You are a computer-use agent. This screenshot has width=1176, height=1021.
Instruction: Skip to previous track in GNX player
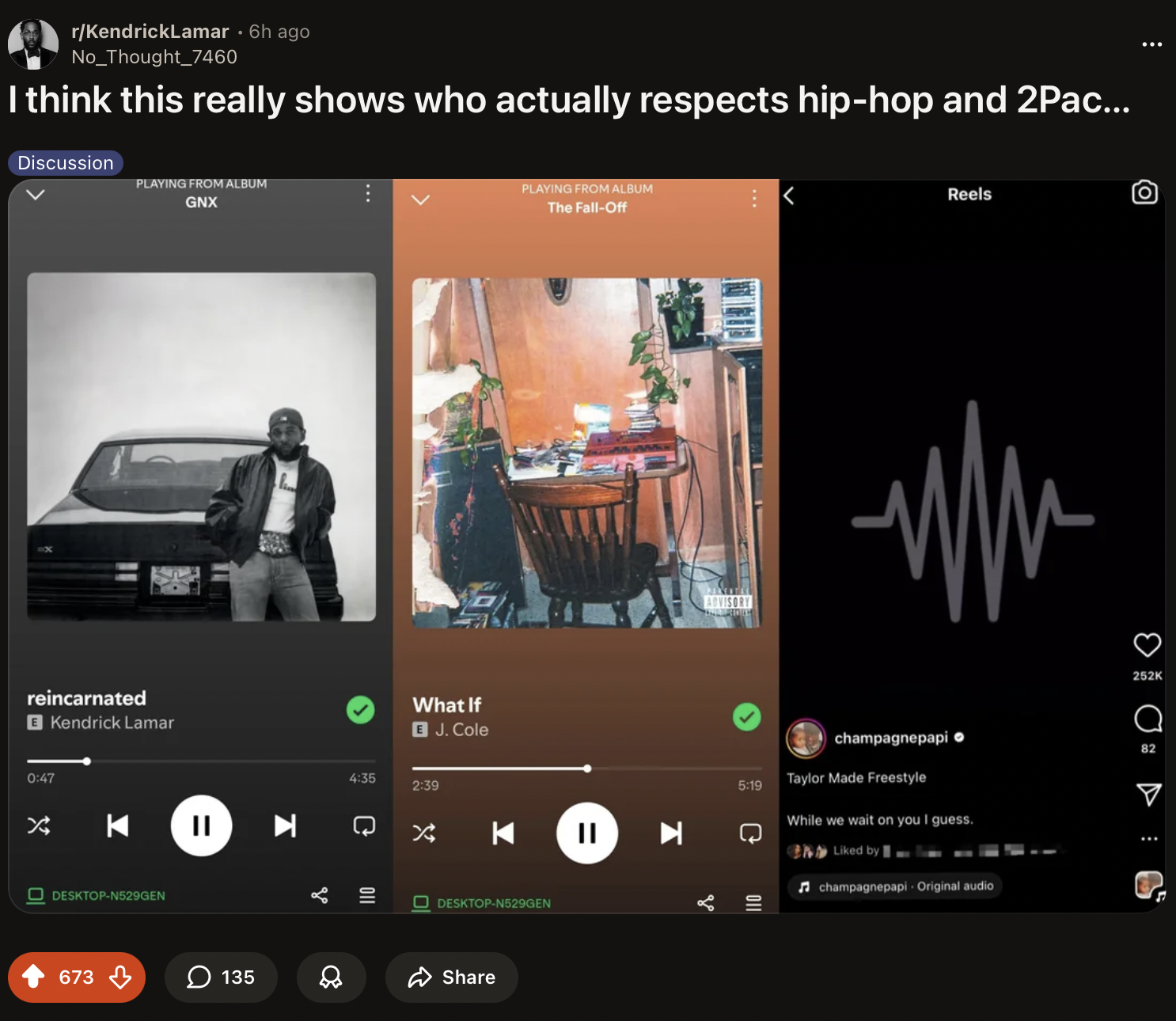coord(117,826)
